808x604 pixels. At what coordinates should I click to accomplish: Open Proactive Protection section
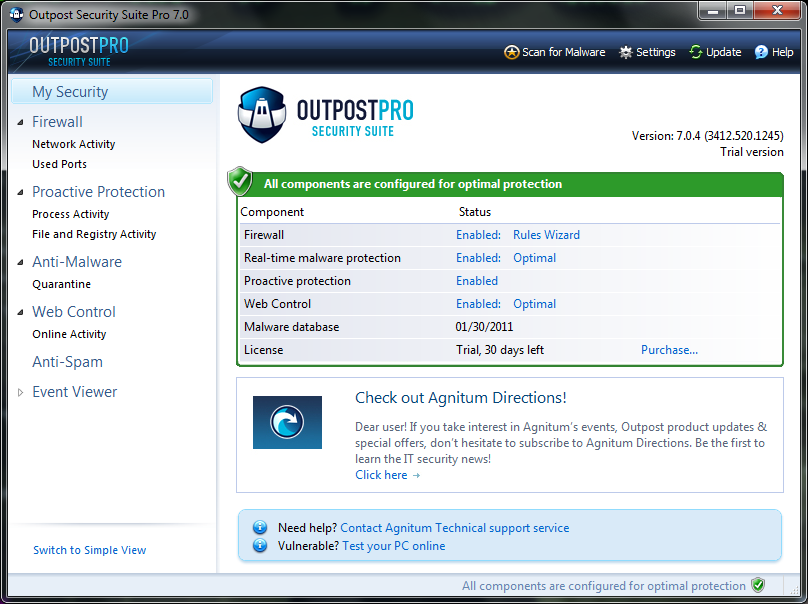tap(98, 192)
